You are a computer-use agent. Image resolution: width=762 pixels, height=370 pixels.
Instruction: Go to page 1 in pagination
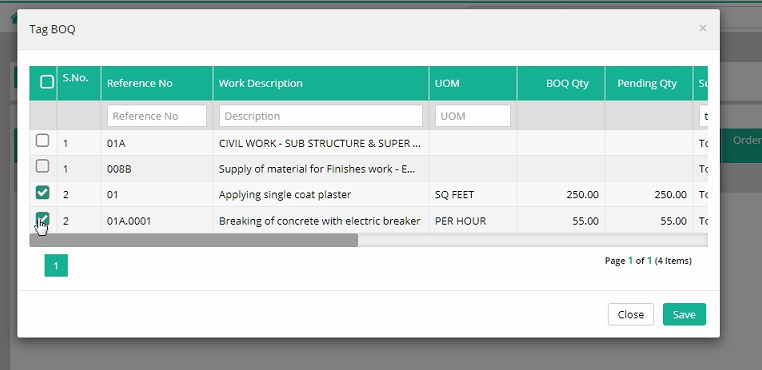56,265
